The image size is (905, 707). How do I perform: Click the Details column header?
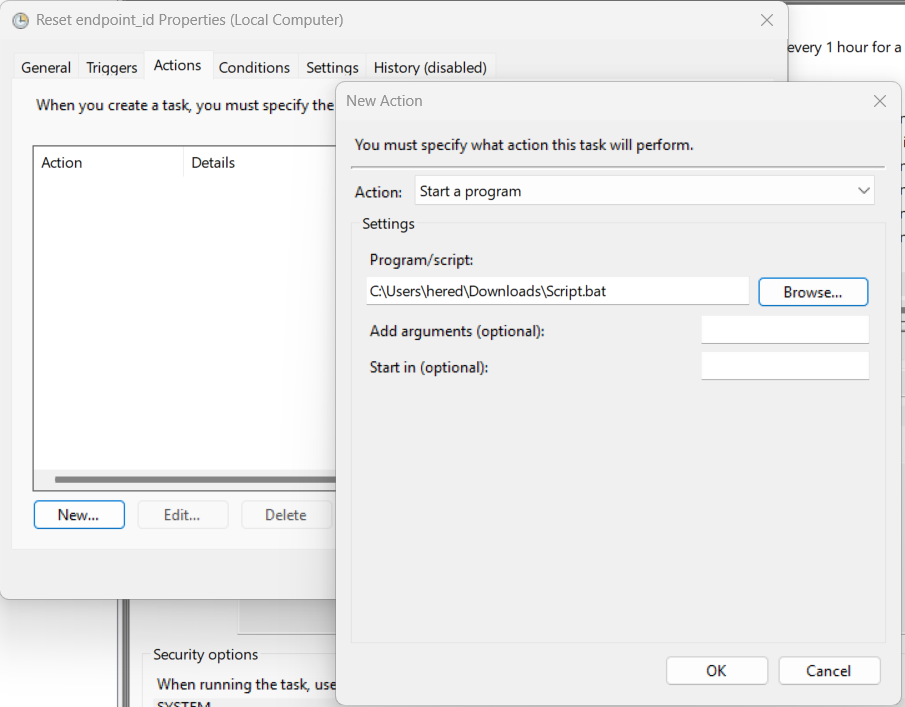[x=255, y=163]
